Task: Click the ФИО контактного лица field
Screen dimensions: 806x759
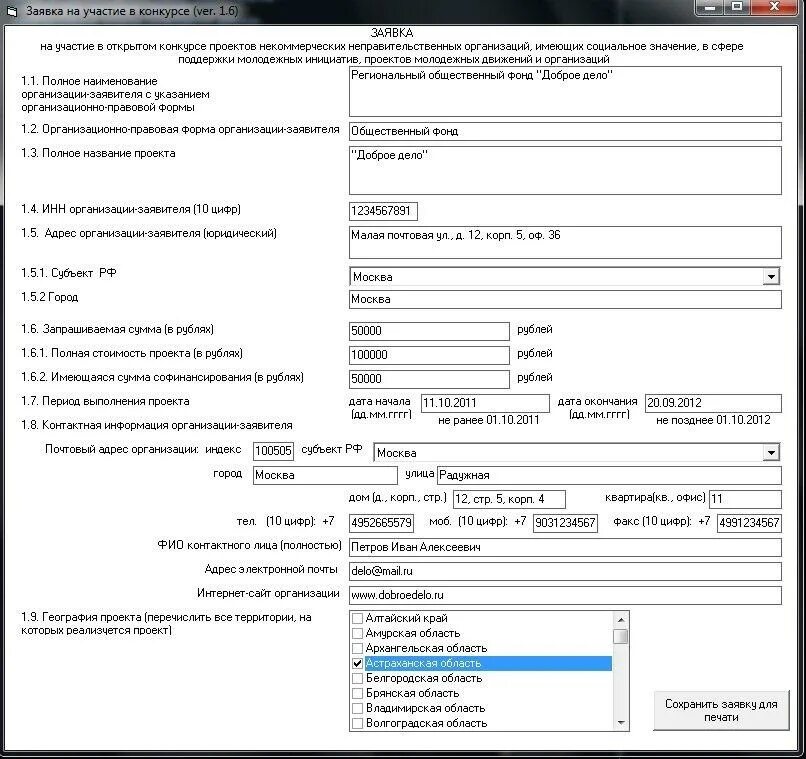Action: click(565, 547)
